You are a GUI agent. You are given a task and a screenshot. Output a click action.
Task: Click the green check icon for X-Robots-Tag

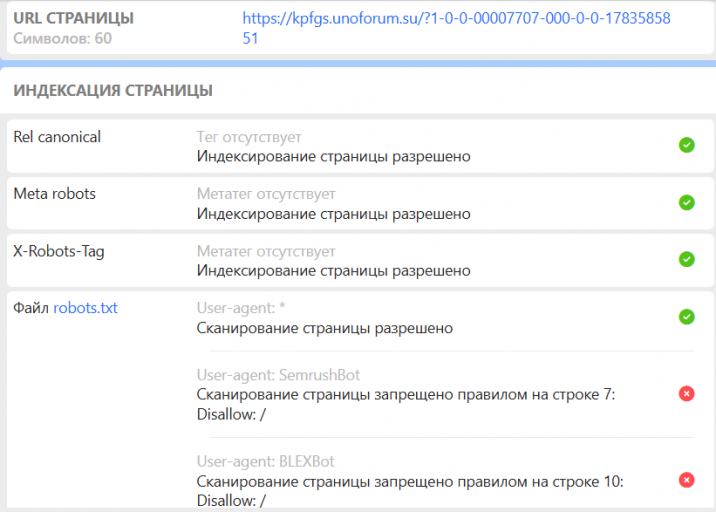point(686,259)
